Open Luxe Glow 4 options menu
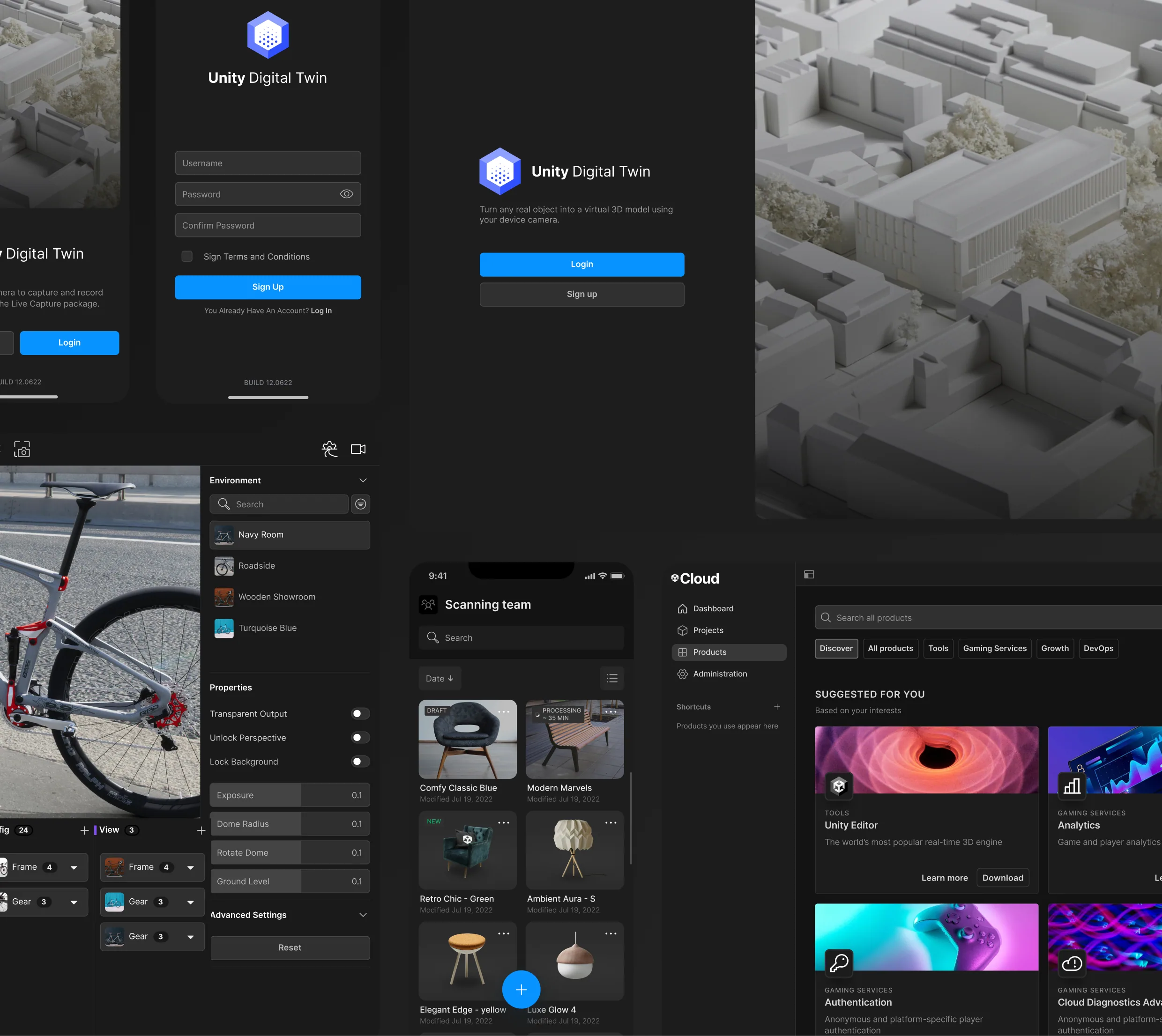Viewport: 1162px width, 1036px height. 611,933
